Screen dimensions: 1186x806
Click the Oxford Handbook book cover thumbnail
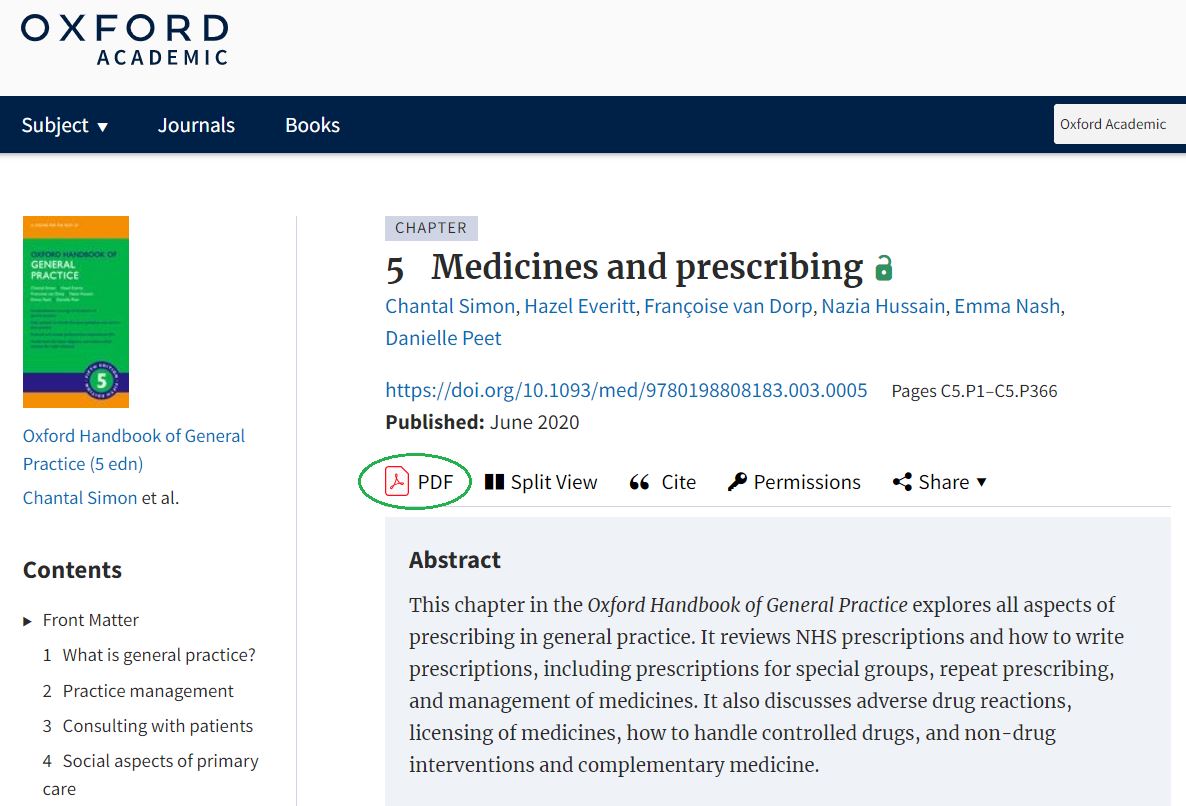pyautogui.click(x=76, y=312)
